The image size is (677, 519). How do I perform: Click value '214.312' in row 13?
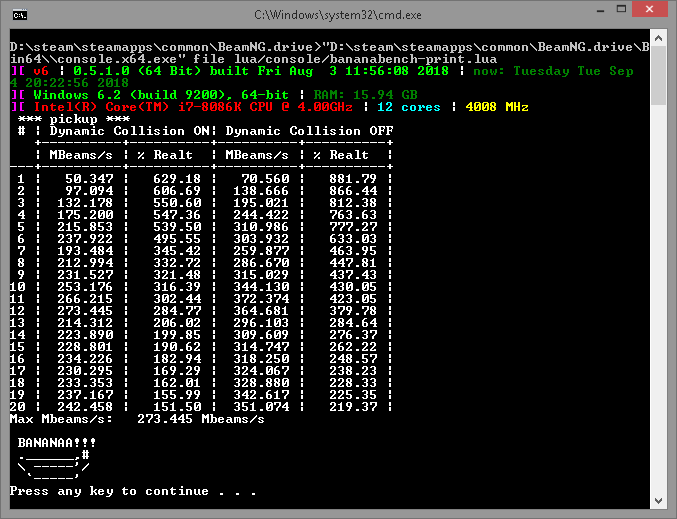click(85, 323)
